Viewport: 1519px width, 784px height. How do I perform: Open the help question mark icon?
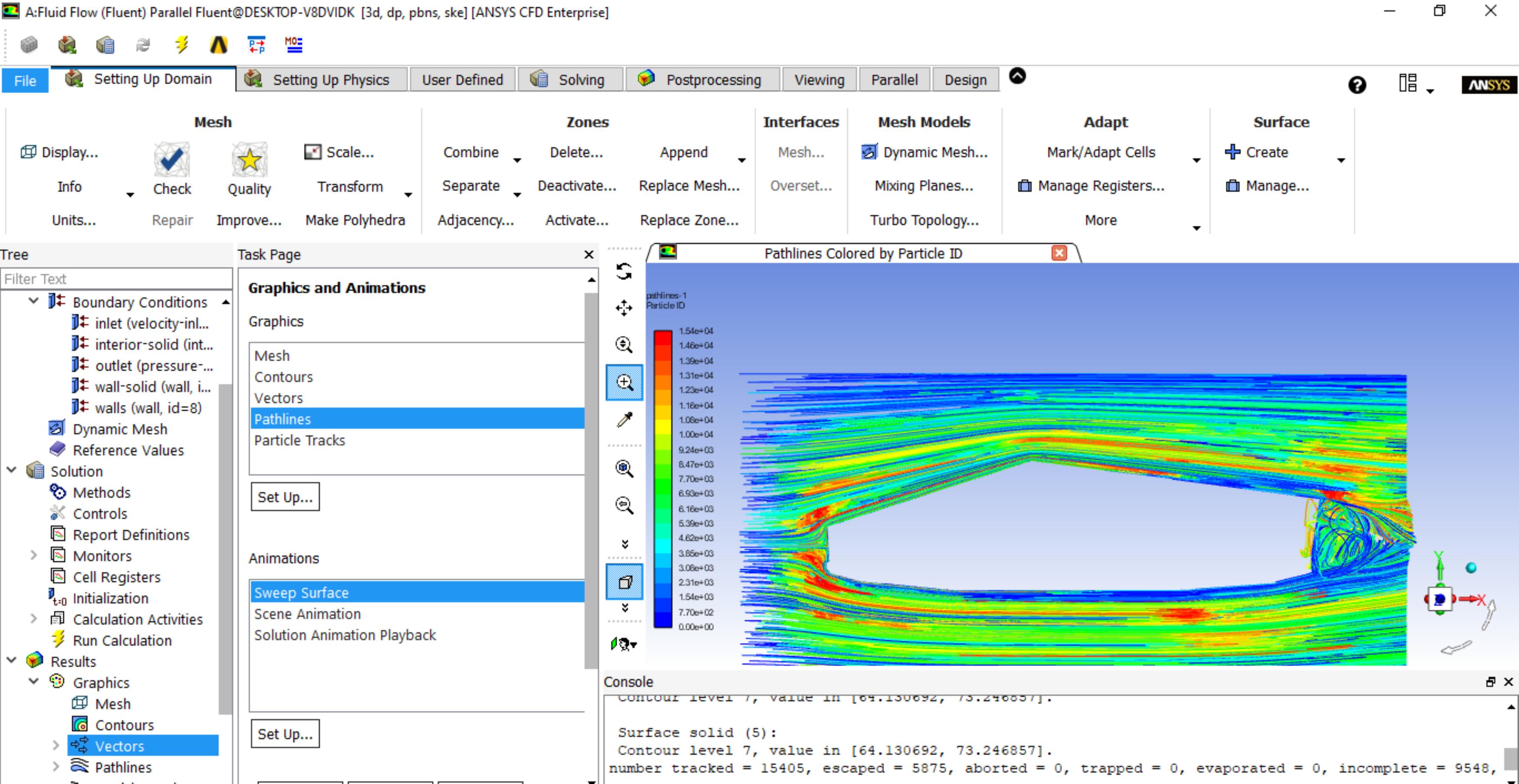(x=1357, y=85)
